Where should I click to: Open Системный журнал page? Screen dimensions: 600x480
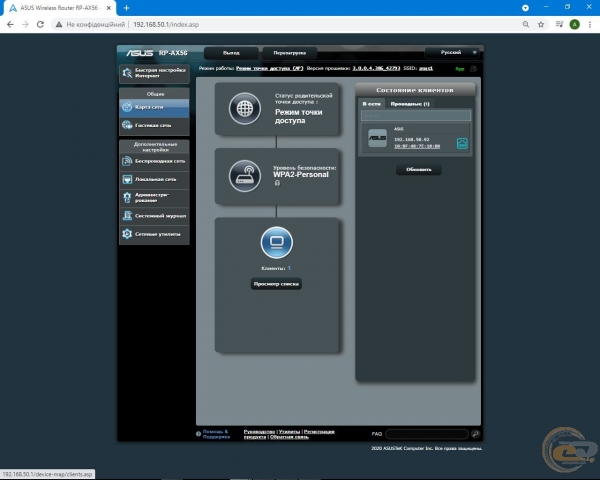(154, 216)
